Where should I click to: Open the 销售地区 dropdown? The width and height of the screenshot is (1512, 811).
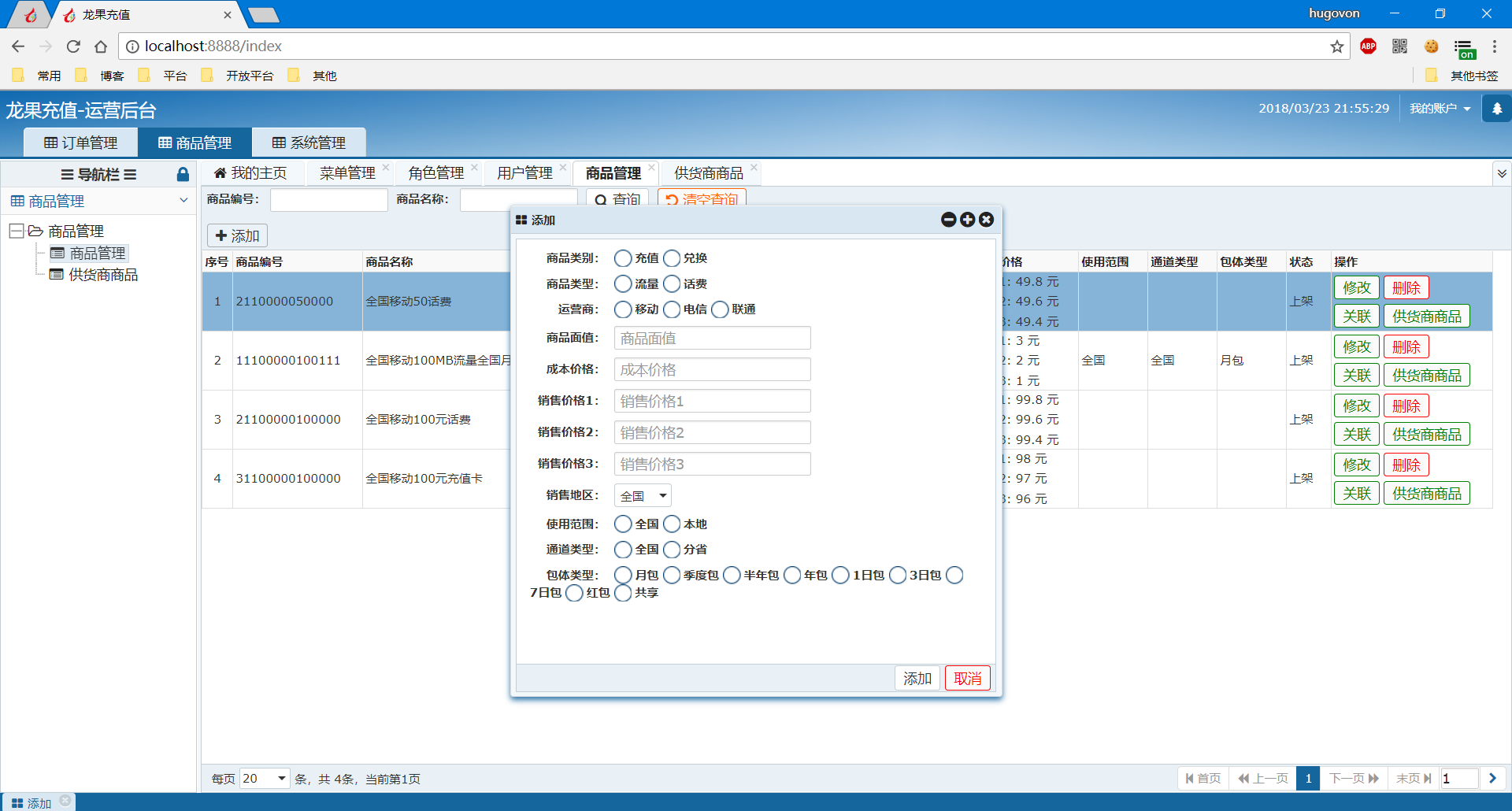(x=643, y=495)
